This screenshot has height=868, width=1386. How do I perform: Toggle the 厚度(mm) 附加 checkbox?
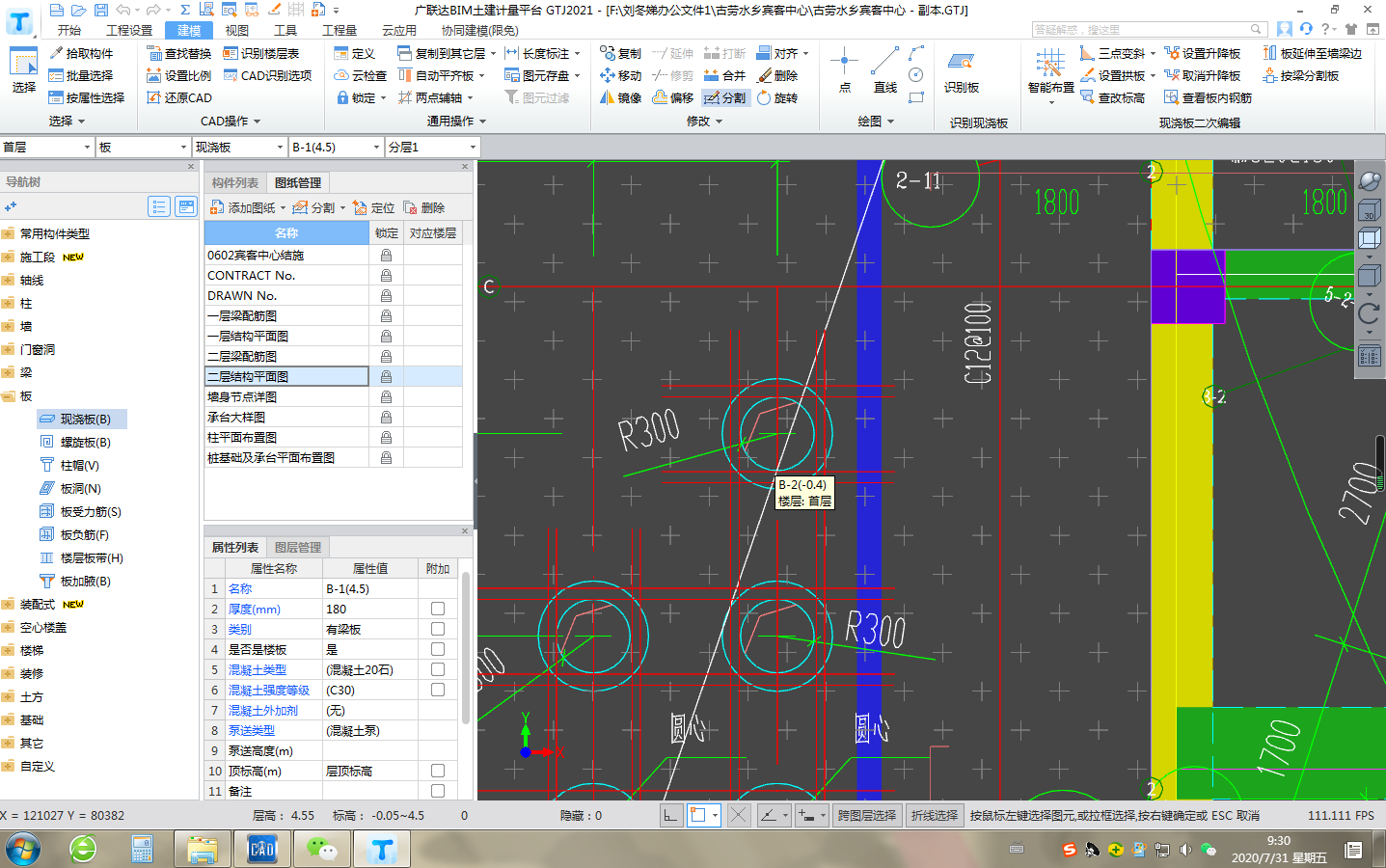click(438, 609)
